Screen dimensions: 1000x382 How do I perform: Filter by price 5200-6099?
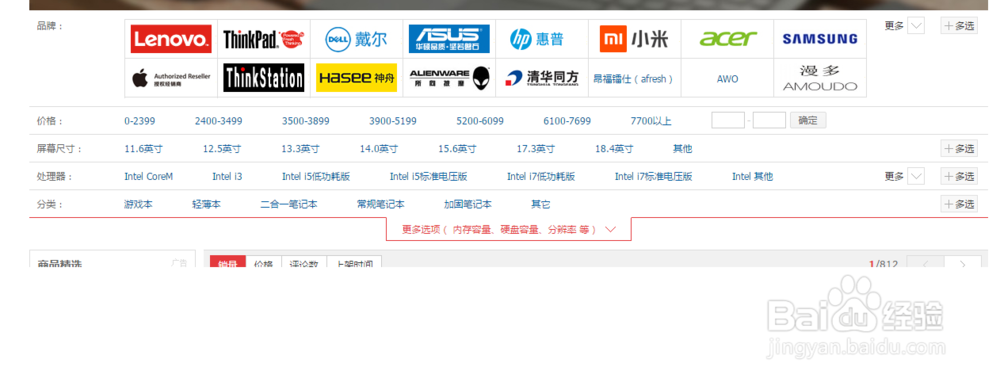click(480, 121)
